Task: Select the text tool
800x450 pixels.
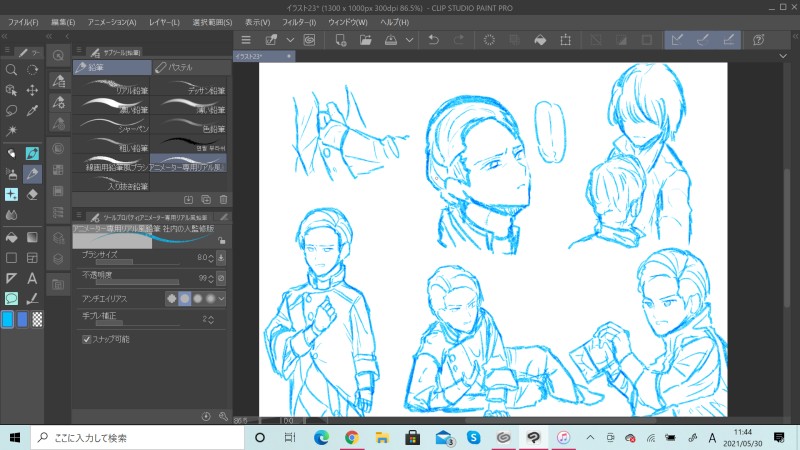Action: pyautogui.click(x=32, y=278)
